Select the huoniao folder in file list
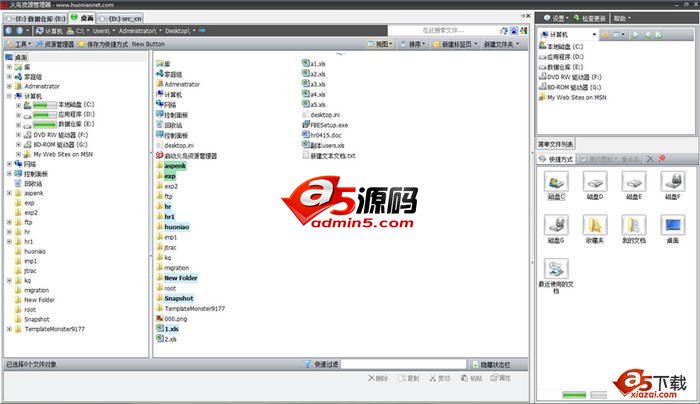This screenshot has width=700, height=404. (173, 227)
